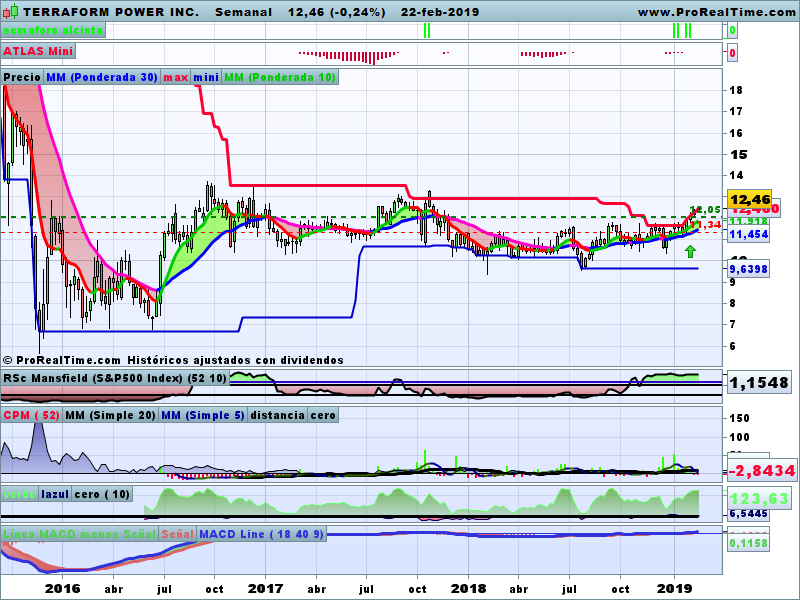
Task: Click the 22-feb-2019 date
Action: coord(440,12)
